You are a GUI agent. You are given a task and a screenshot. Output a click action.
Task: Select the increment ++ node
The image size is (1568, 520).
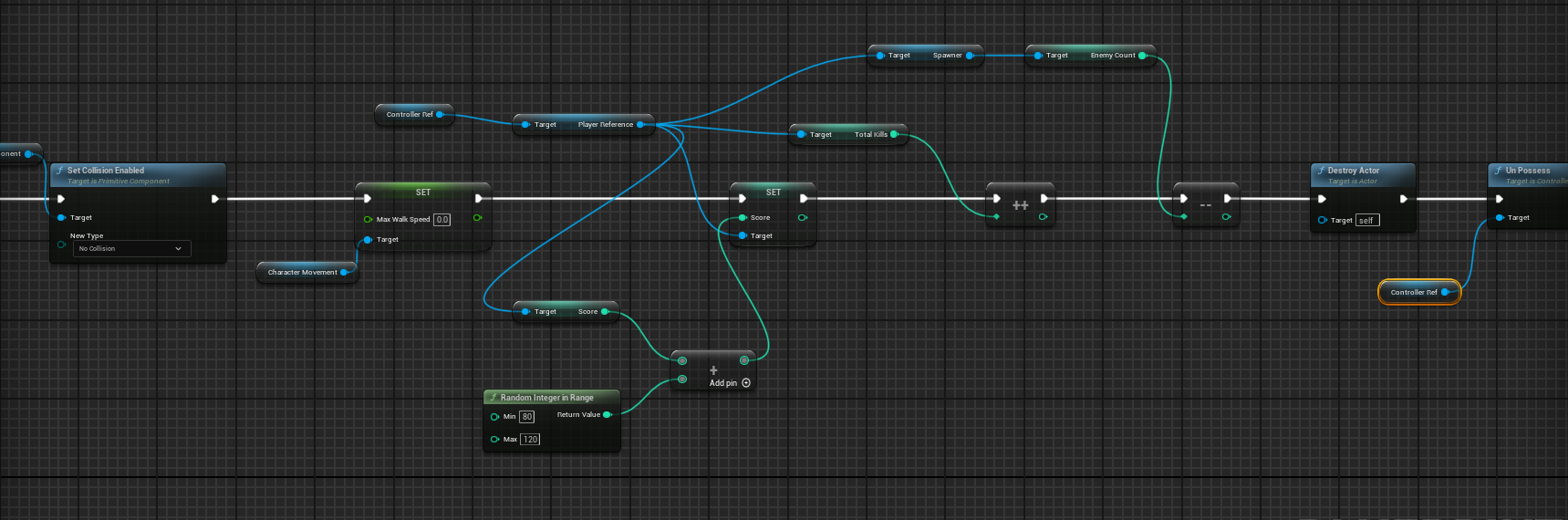[1021, 205]
